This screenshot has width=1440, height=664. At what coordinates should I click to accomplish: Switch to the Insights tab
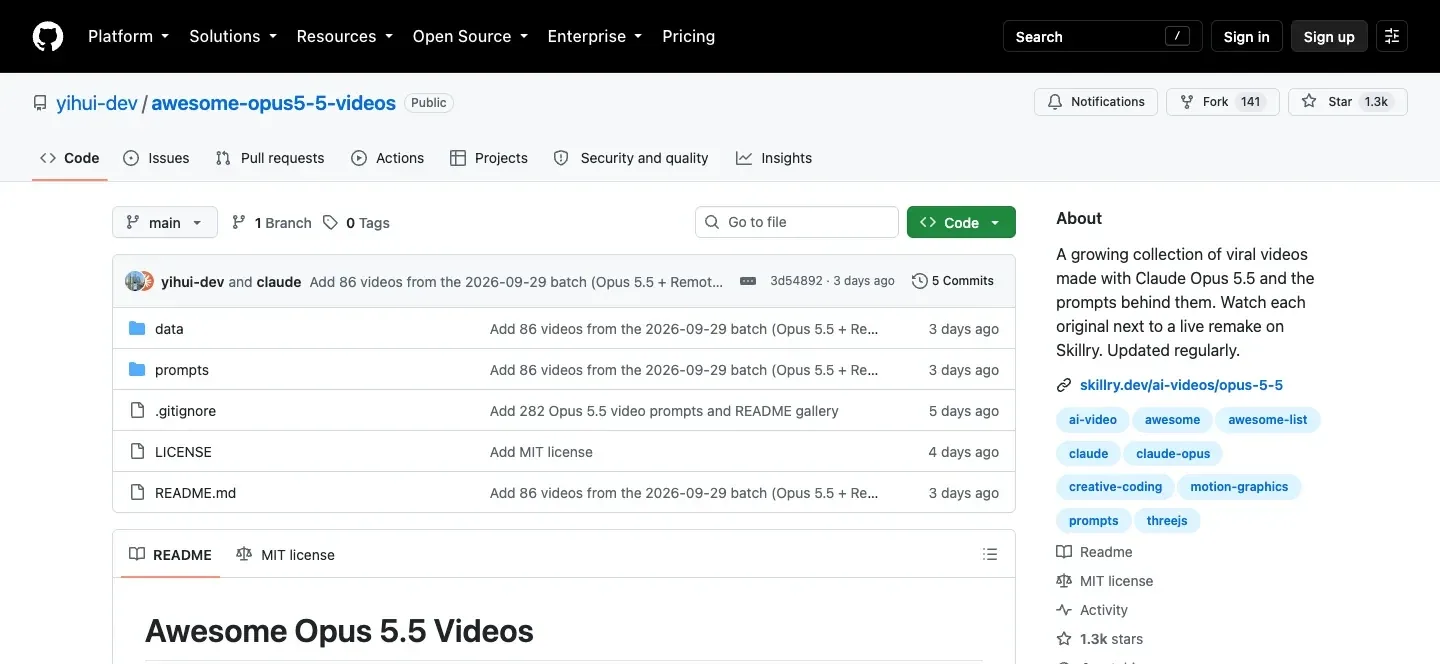pyautogui.click(x=774, y=158)
